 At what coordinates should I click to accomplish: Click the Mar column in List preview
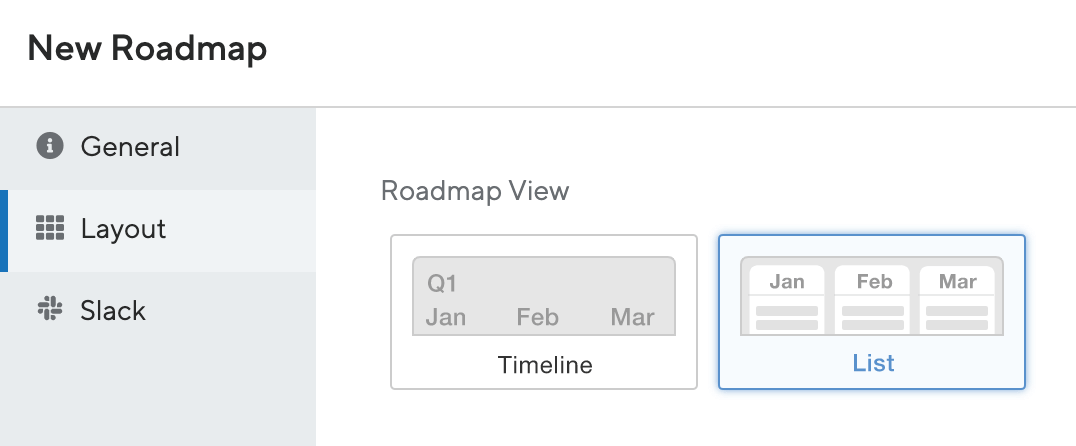[x=957, y=300]
